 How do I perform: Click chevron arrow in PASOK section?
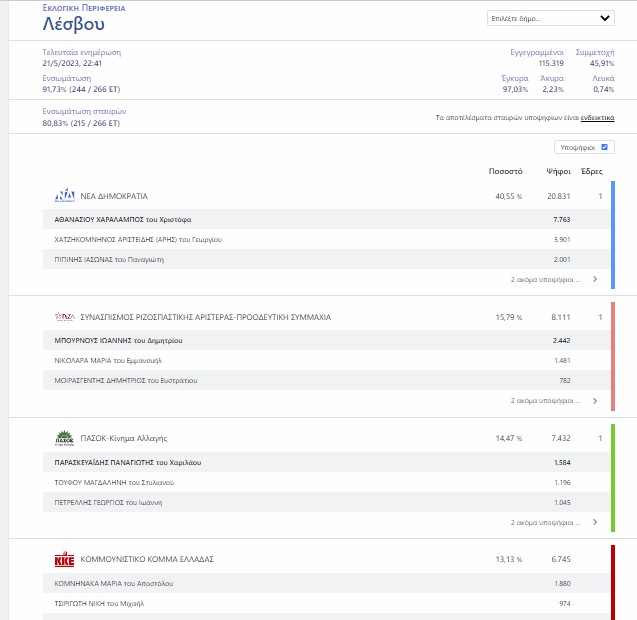[595, 522]
